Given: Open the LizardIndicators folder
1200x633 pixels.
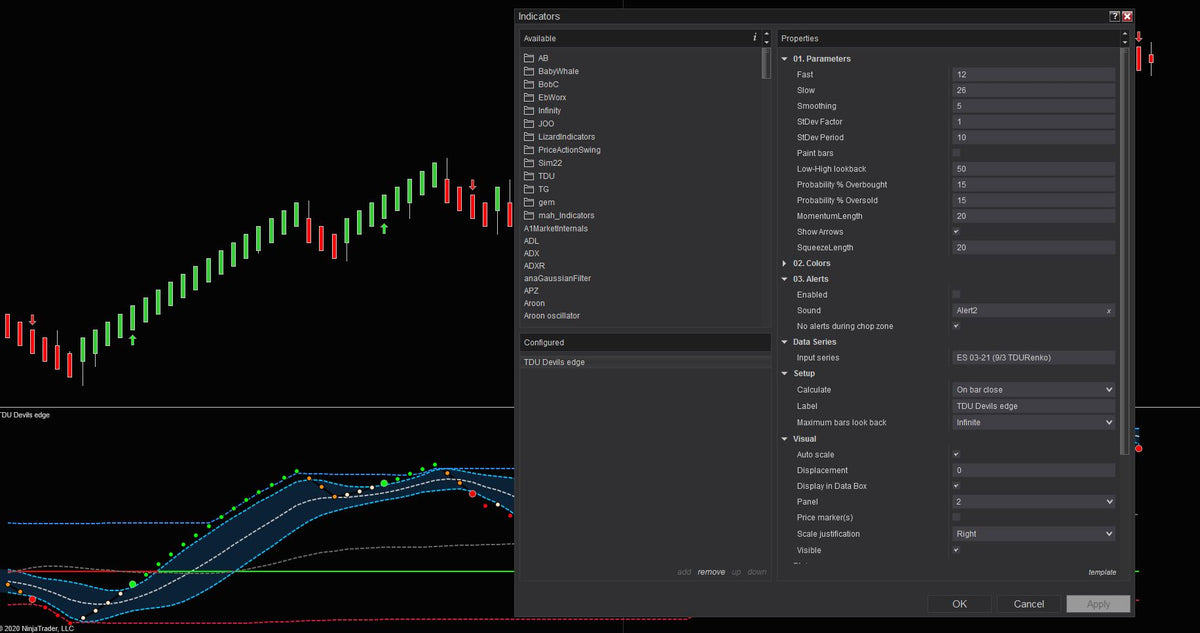Looking at the screenshot, I should tap(566, 136).
